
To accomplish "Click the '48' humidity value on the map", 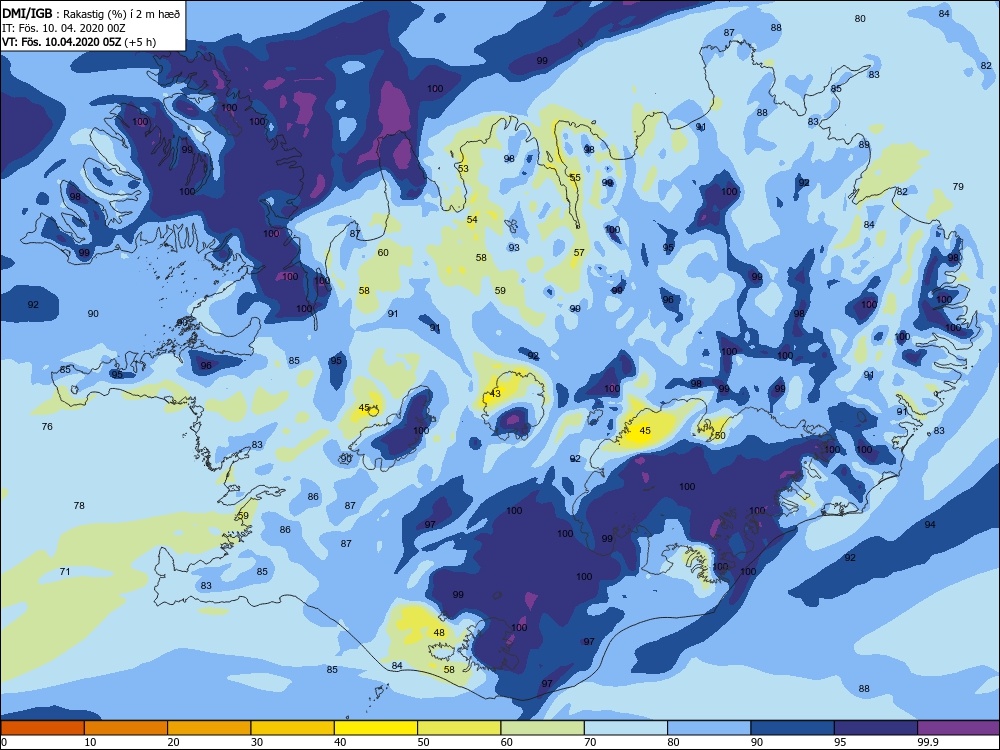I will coord(439,633).
